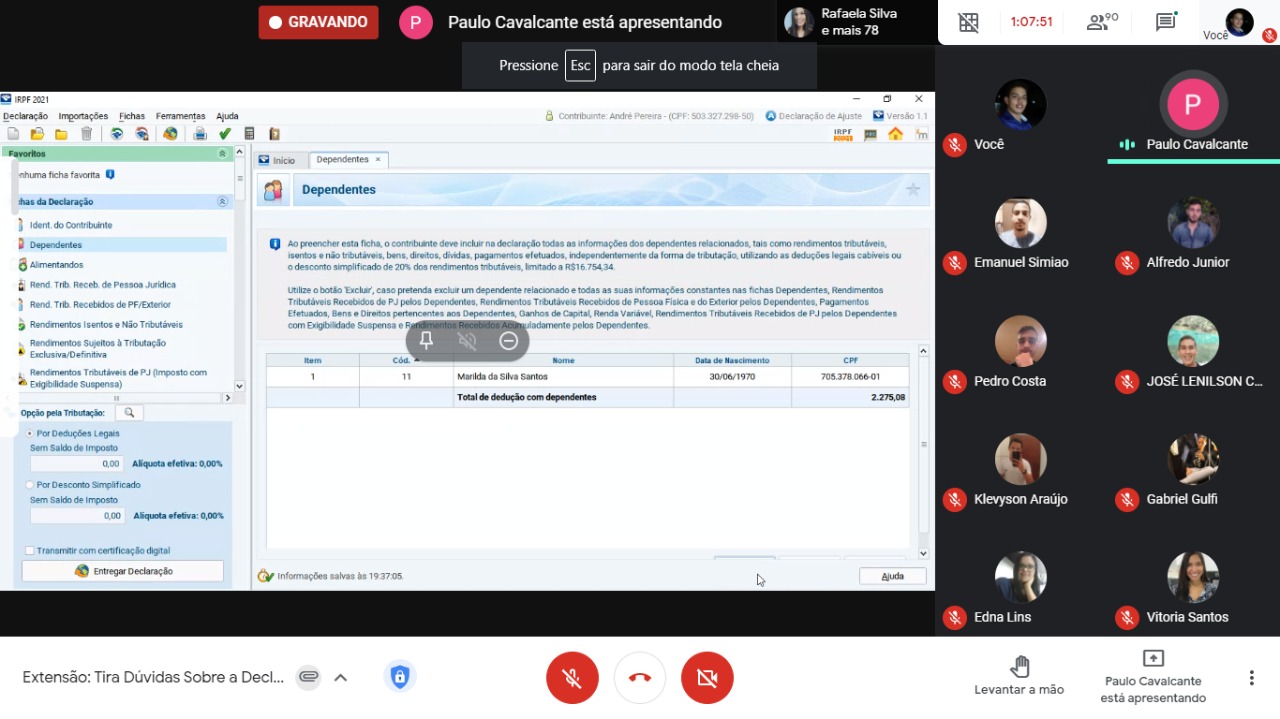Click the 'm' icon at toolbar far right
Screen dimensions: 1280x719
click(x=921, y=134)
